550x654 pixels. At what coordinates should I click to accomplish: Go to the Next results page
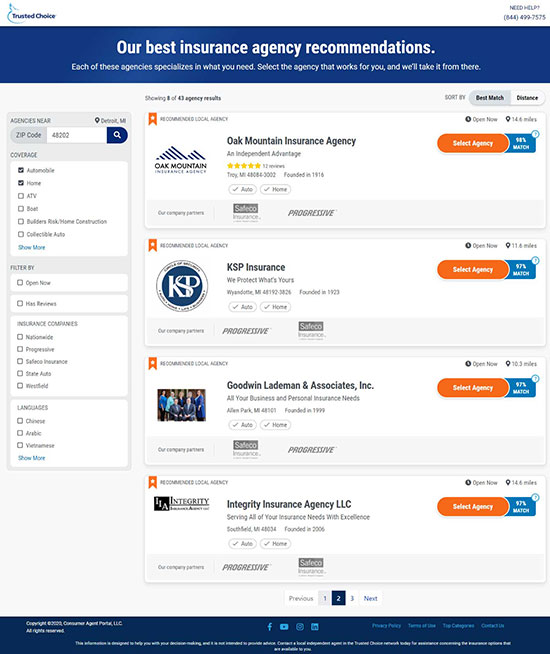click(x=370, y=598)
